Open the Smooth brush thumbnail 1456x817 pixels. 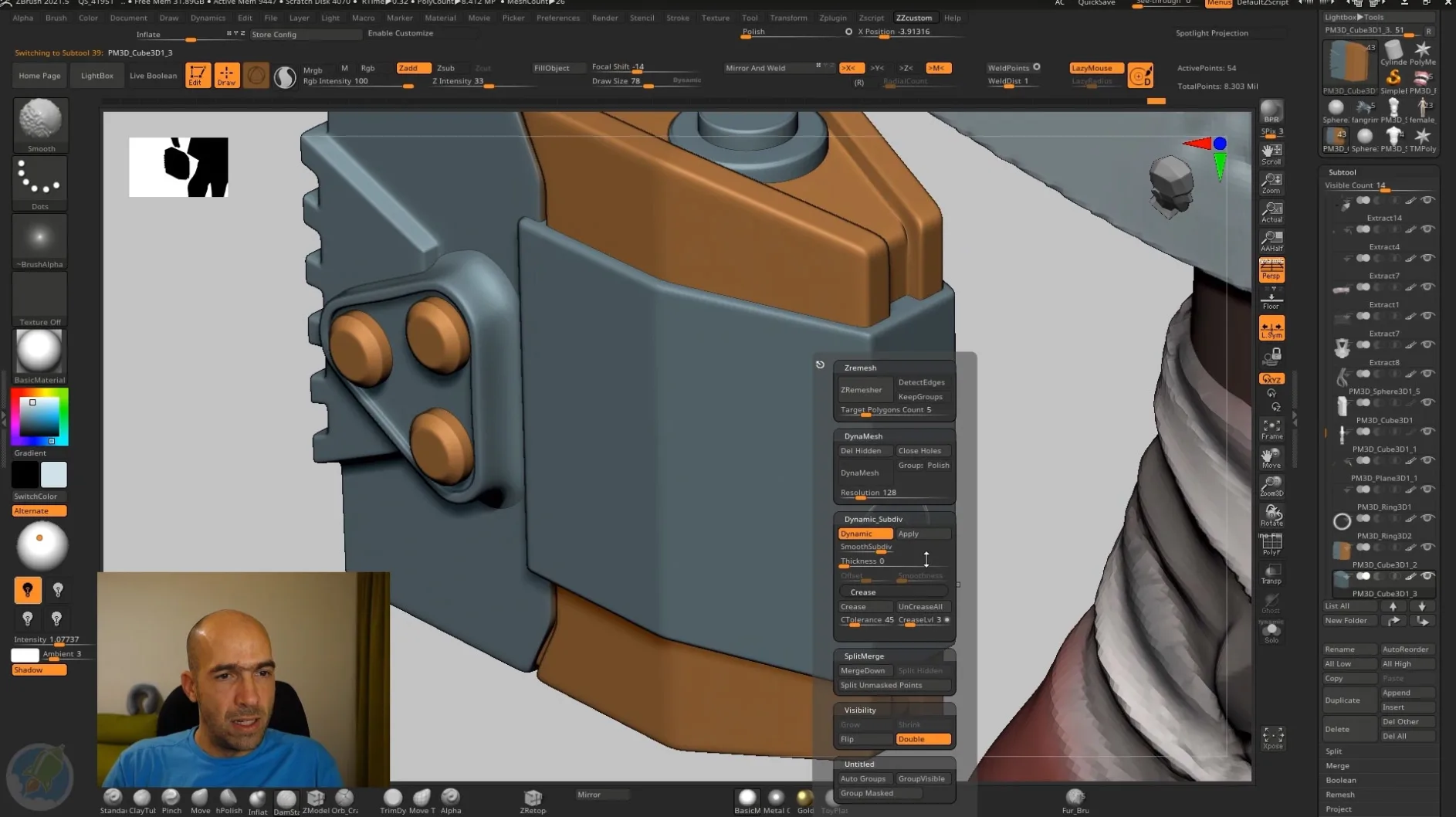coord(40,125)
